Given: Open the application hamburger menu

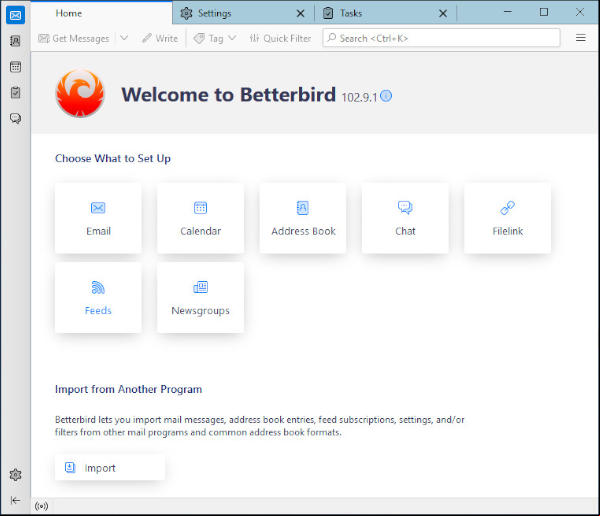Looking at the screenshot, I should pos(580,38).
